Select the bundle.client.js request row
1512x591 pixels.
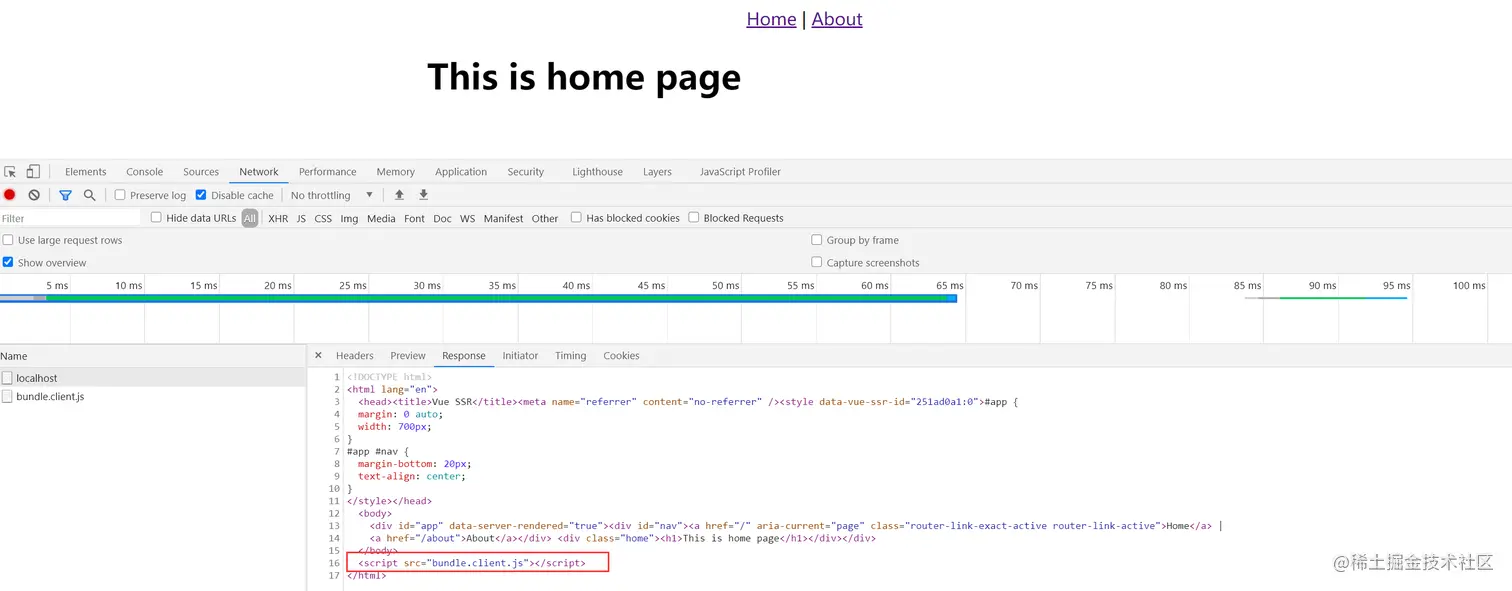coord(153,396)
